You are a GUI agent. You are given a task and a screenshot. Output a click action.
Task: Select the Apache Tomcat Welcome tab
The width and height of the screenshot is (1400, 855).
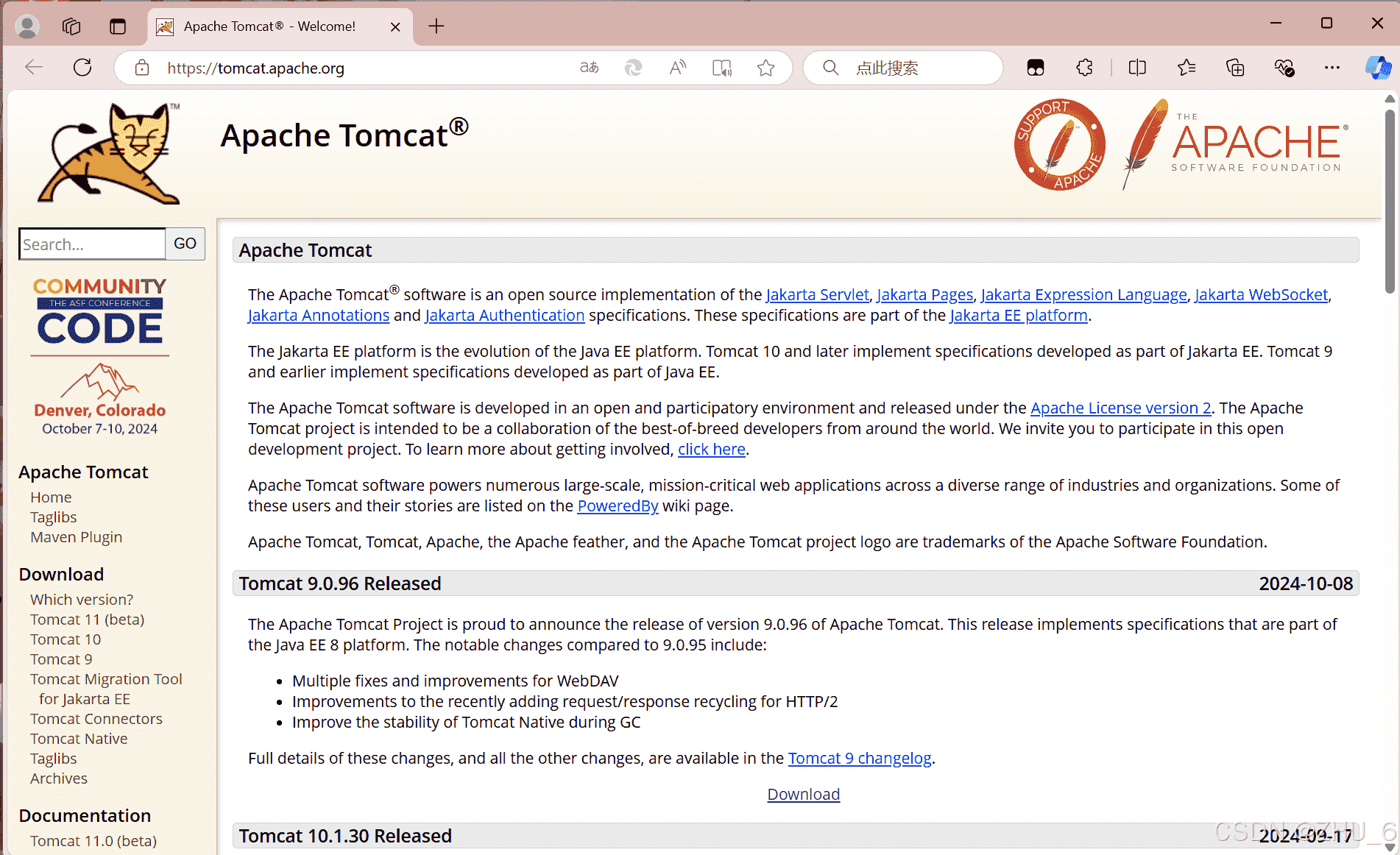269,26
